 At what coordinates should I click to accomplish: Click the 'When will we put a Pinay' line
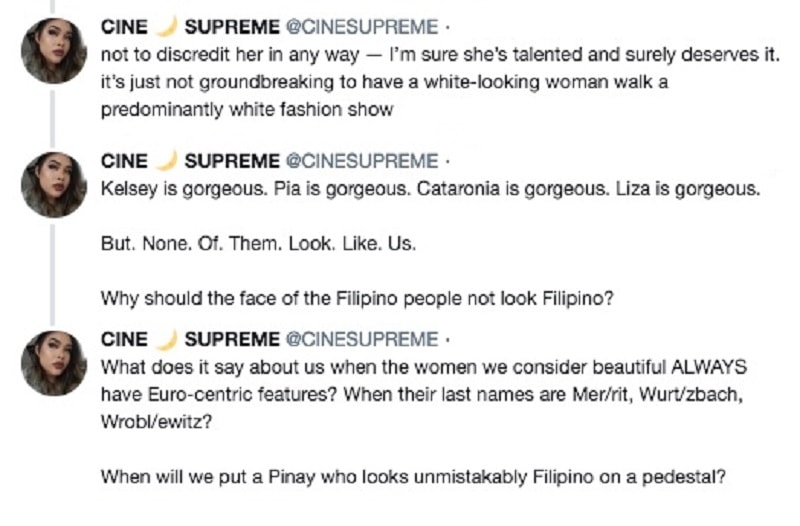pyautogui.click(x=413, y=477)
